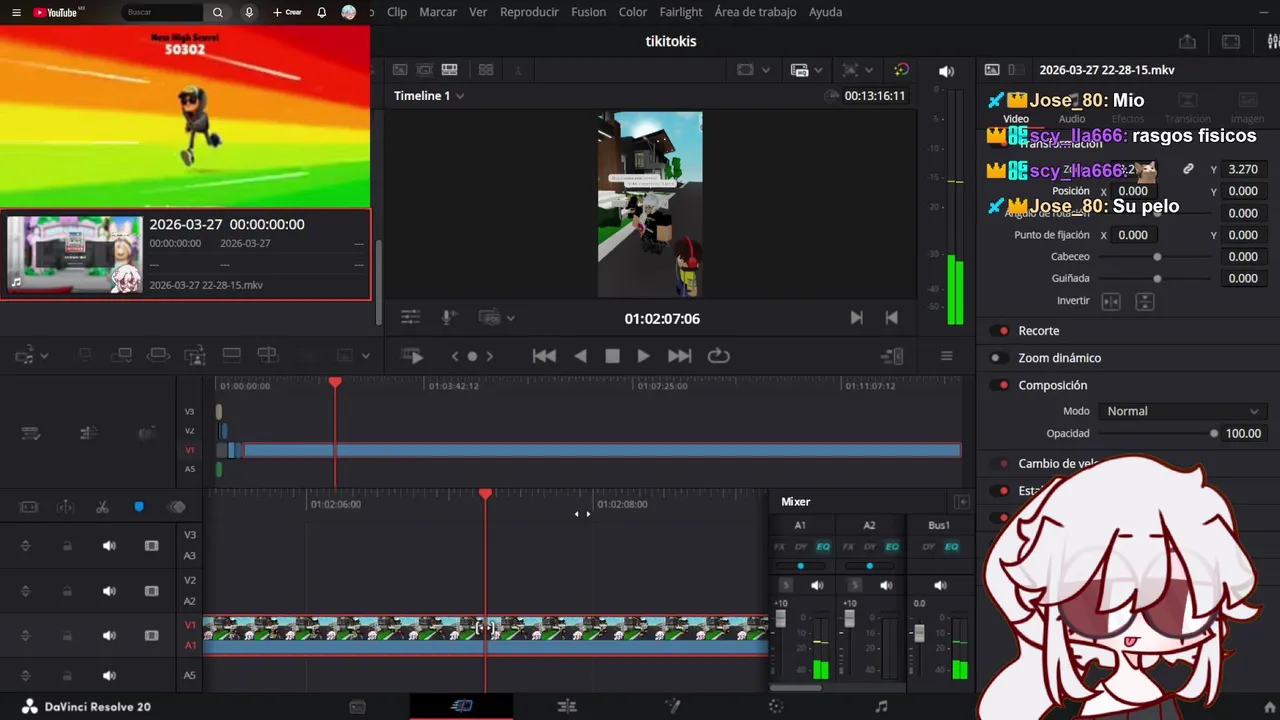This screenshot has height=720, width=1280.
Task: Click the YouTube voice search microphone
Action: pyautogui.click(x=249, y=13)
